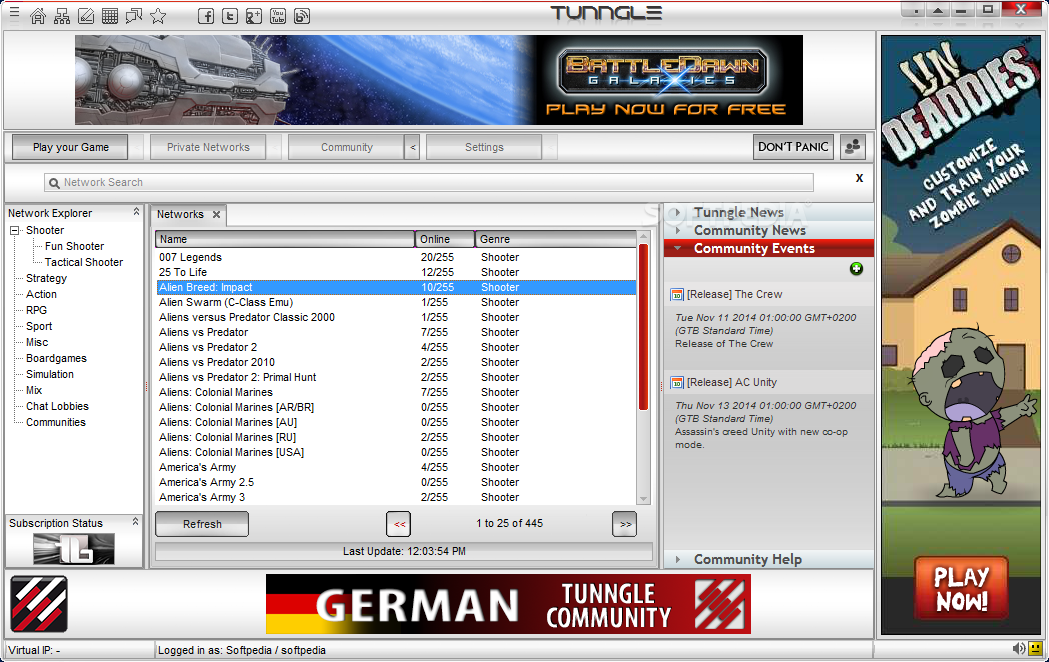Select Tactical Shooter in the tree
Image resolution: width=1049 pixels, height=662 pixels.
click(84, 262)
